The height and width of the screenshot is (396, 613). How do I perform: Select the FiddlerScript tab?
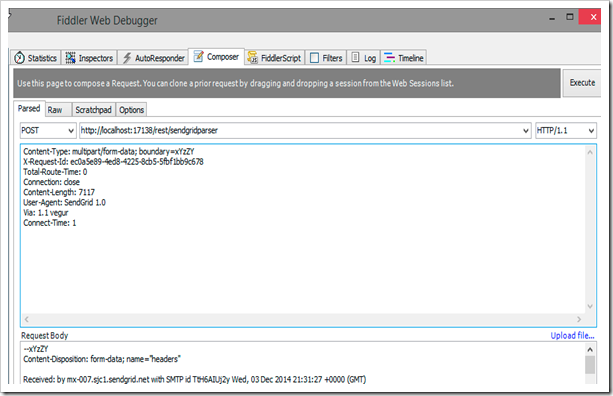pos(275,58)
